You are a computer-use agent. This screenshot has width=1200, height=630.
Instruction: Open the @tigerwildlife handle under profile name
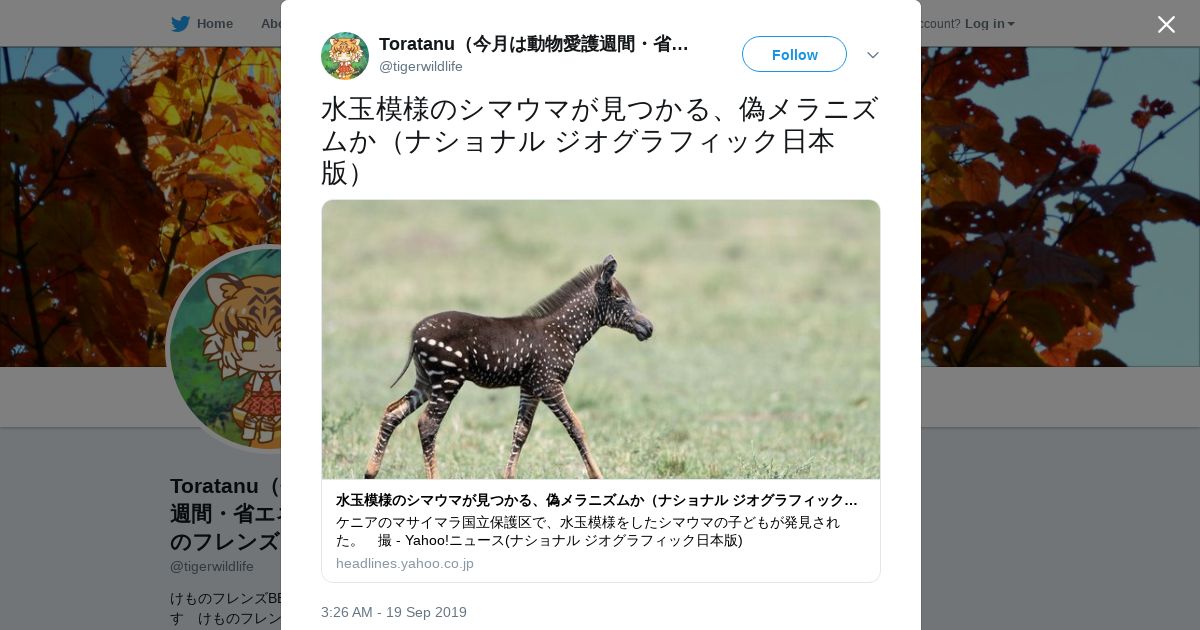pos(212,566)
